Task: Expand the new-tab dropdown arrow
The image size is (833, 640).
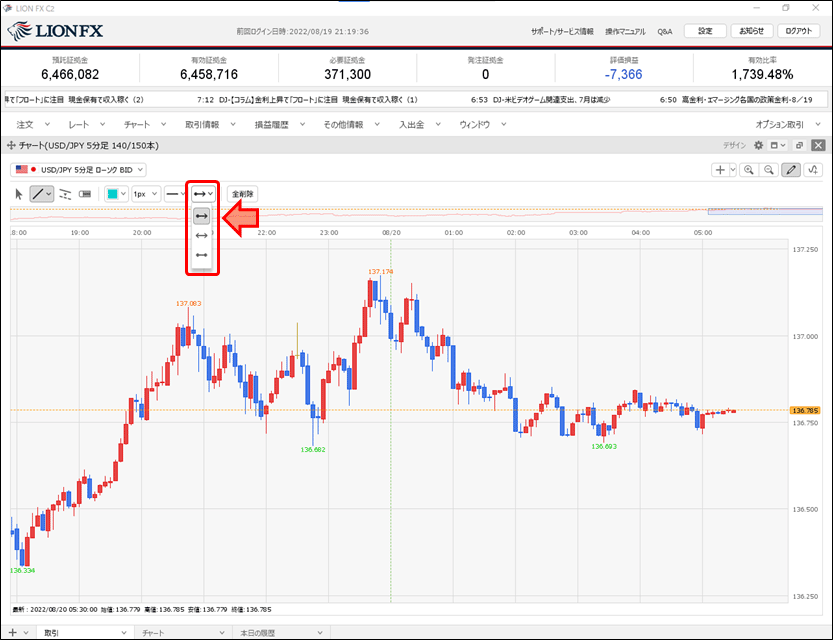Action: [26, 633]
